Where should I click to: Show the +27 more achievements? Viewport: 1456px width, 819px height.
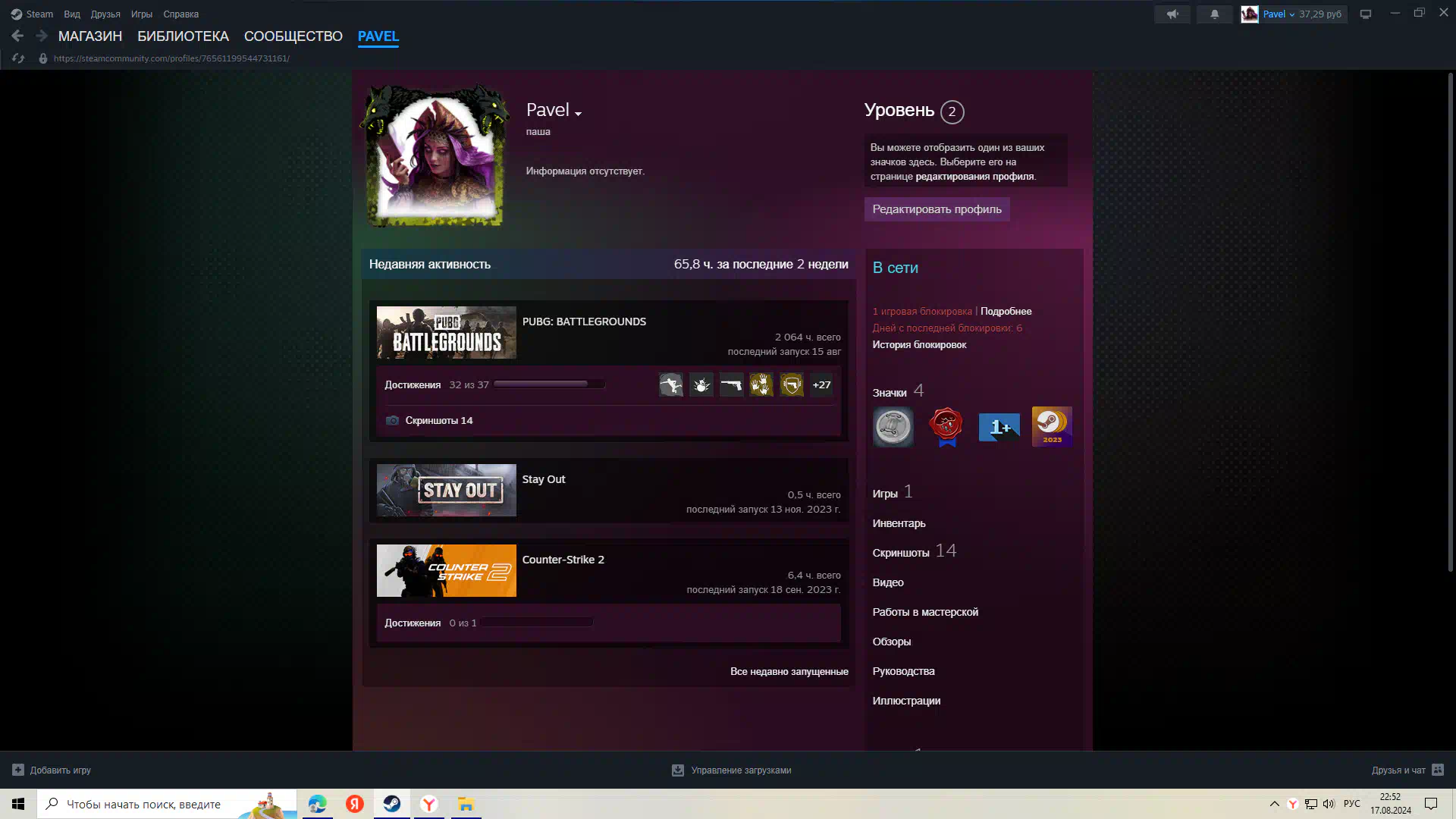tap(821, 384)
